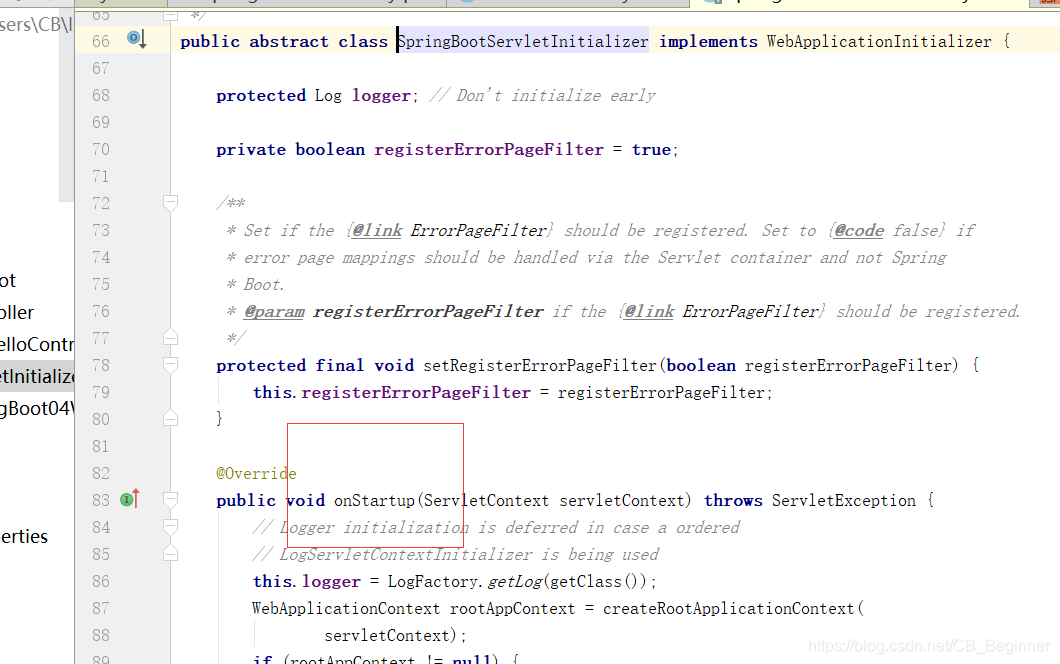Click WebApplicationContext type on line 87
Image resolution: width=1060 pixels, height=664 pixels.
(345, 609)
